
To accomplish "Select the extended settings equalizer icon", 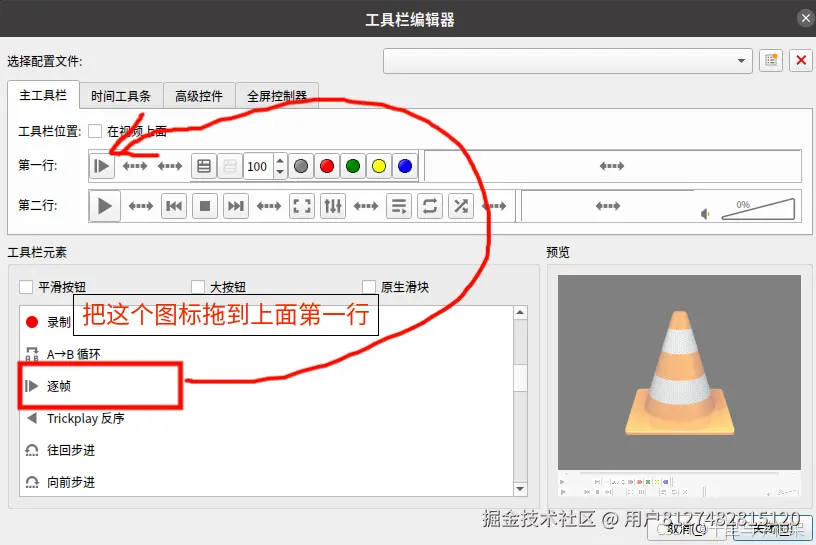I will coord(333,206).
